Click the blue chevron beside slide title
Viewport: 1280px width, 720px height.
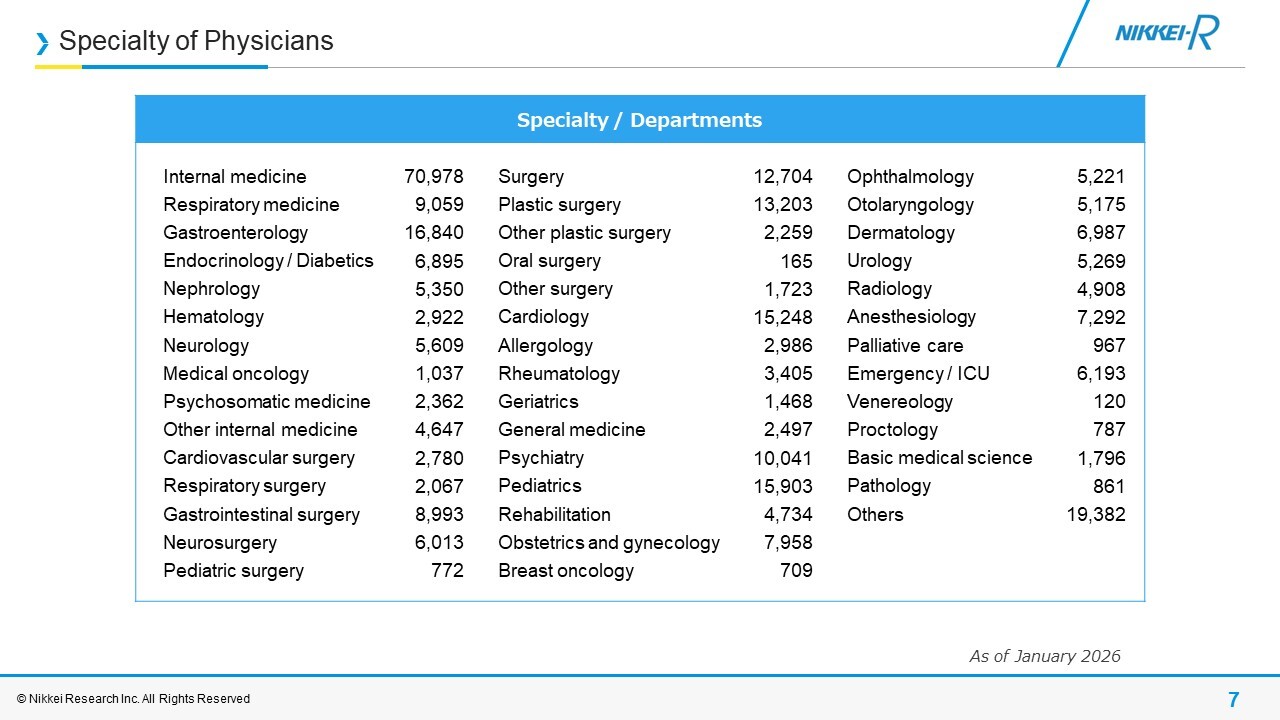coord(42,42)
